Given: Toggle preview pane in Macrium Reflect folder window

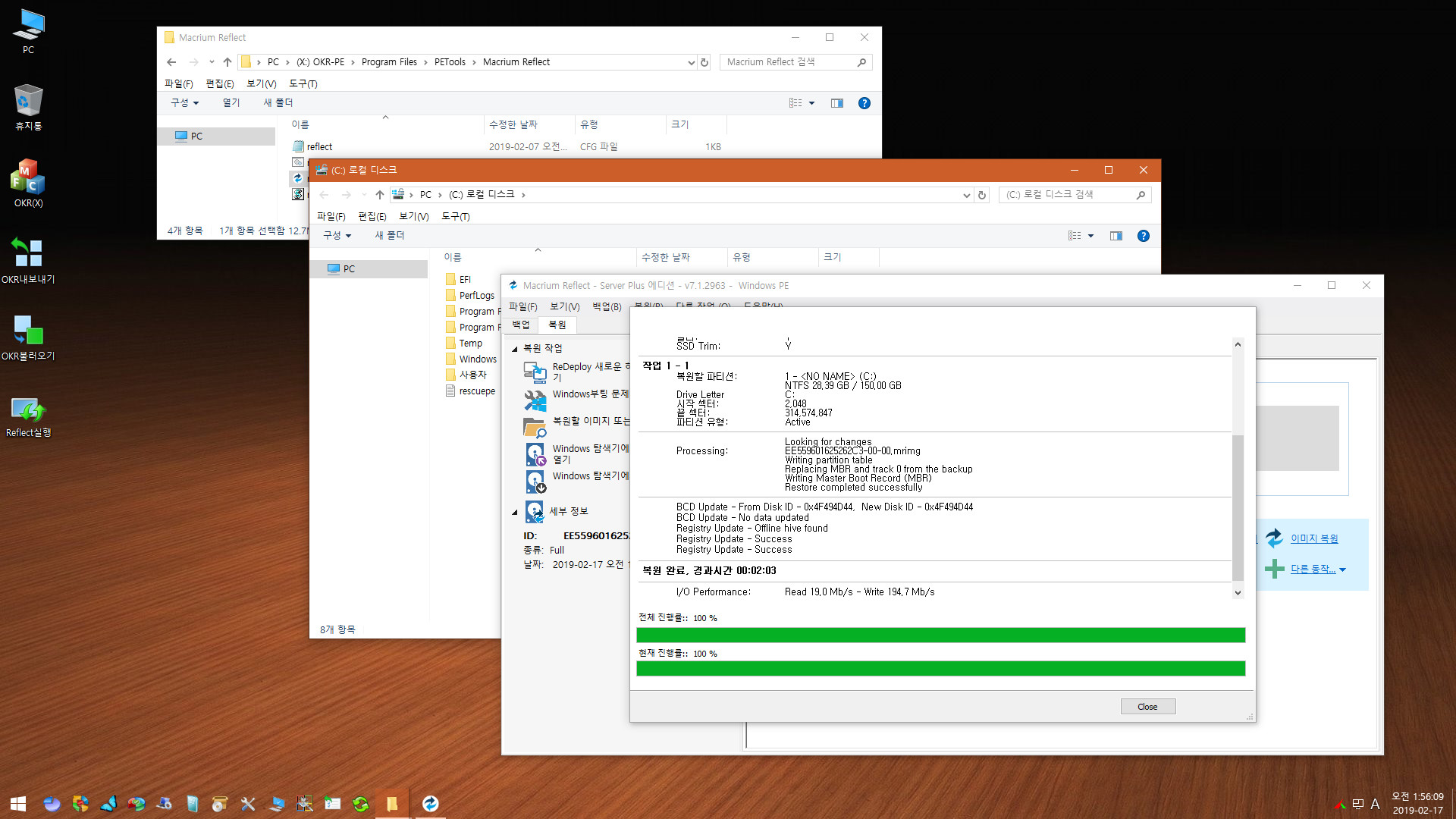Looking at the screenshot, I should [836, 103].
